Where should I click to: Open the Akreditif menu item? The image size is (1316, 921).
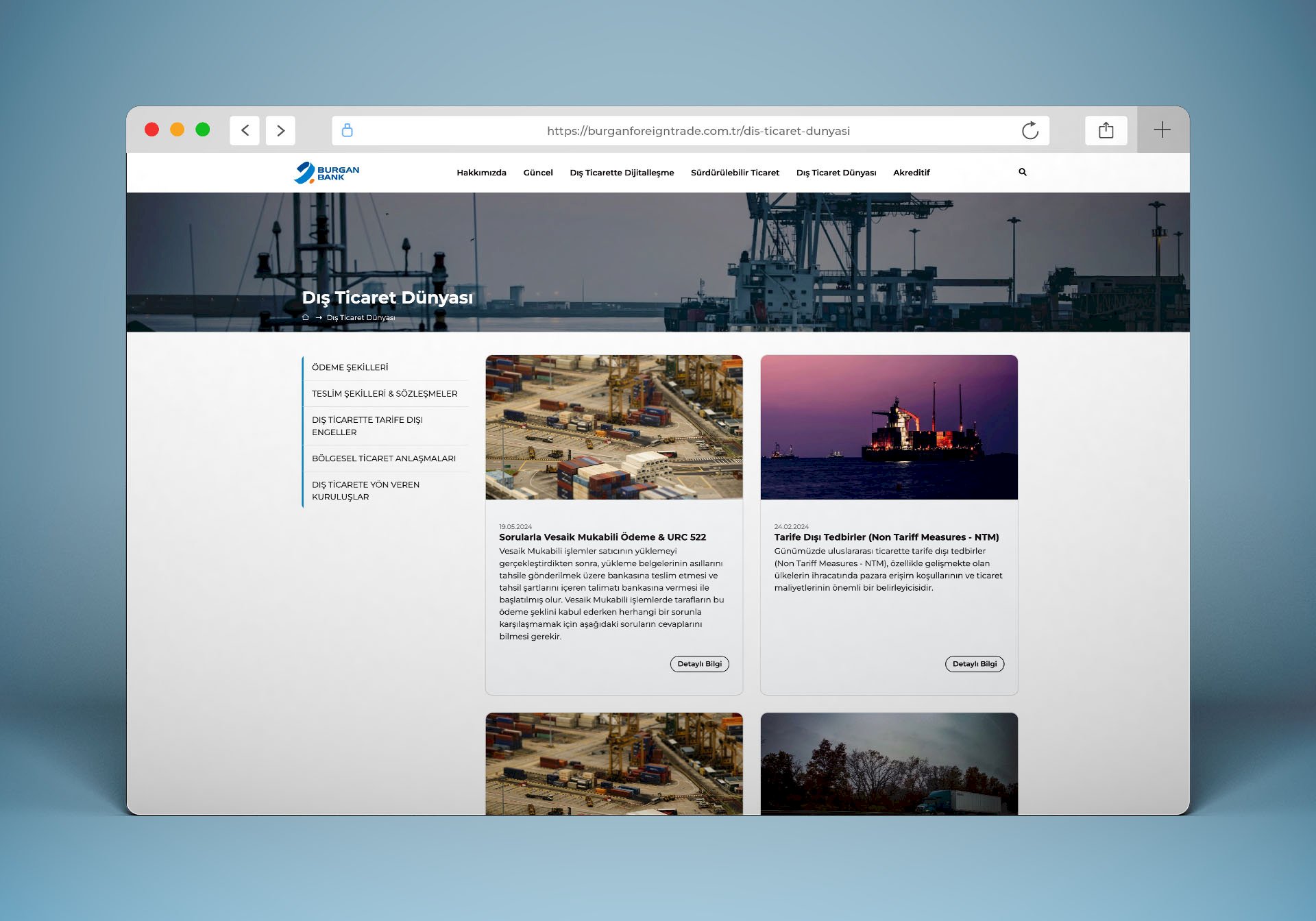[x=911, y=173]
